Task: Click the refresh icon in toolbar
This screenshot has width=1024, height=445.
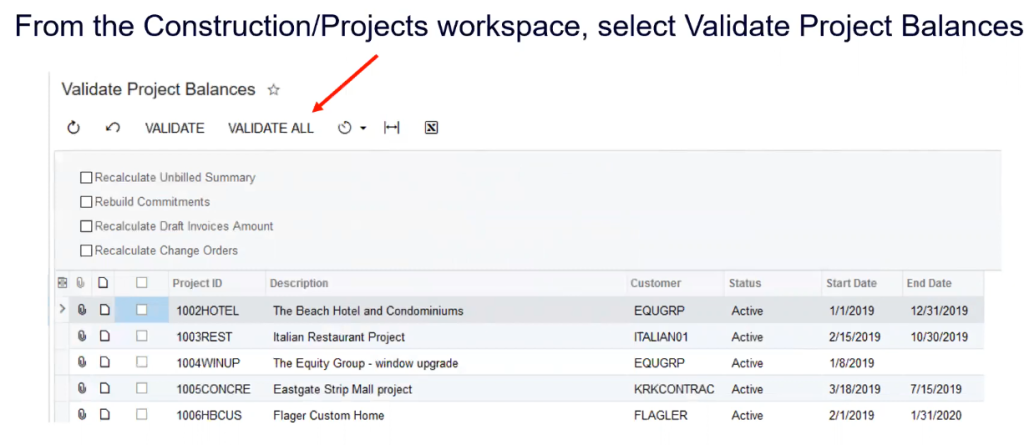Action: click(73, 128)
